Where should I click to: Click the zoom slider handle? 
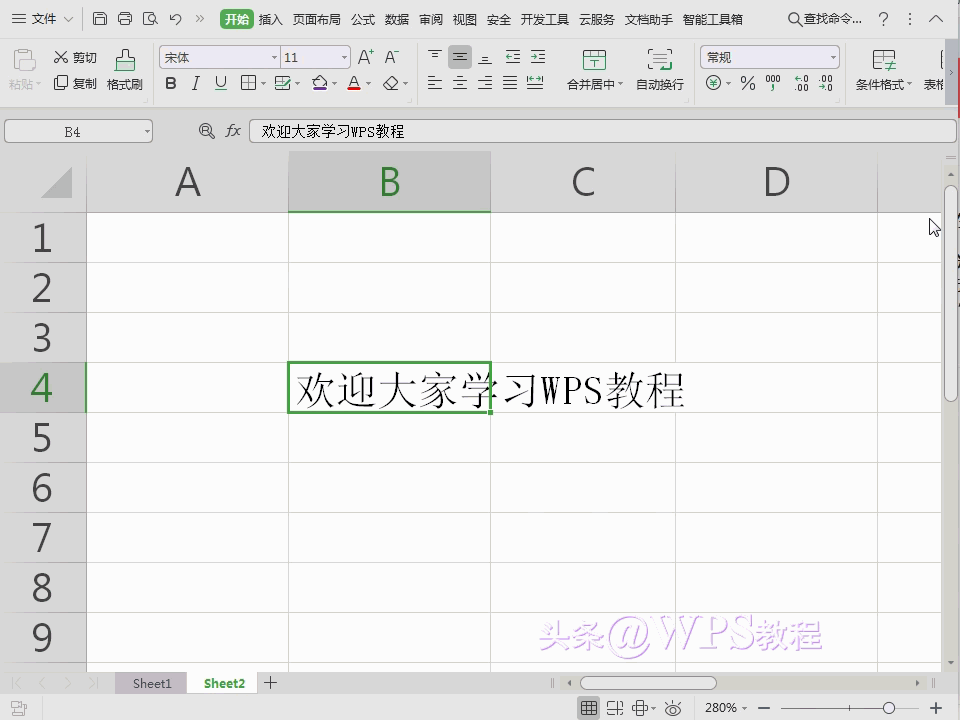pos(889,708)
